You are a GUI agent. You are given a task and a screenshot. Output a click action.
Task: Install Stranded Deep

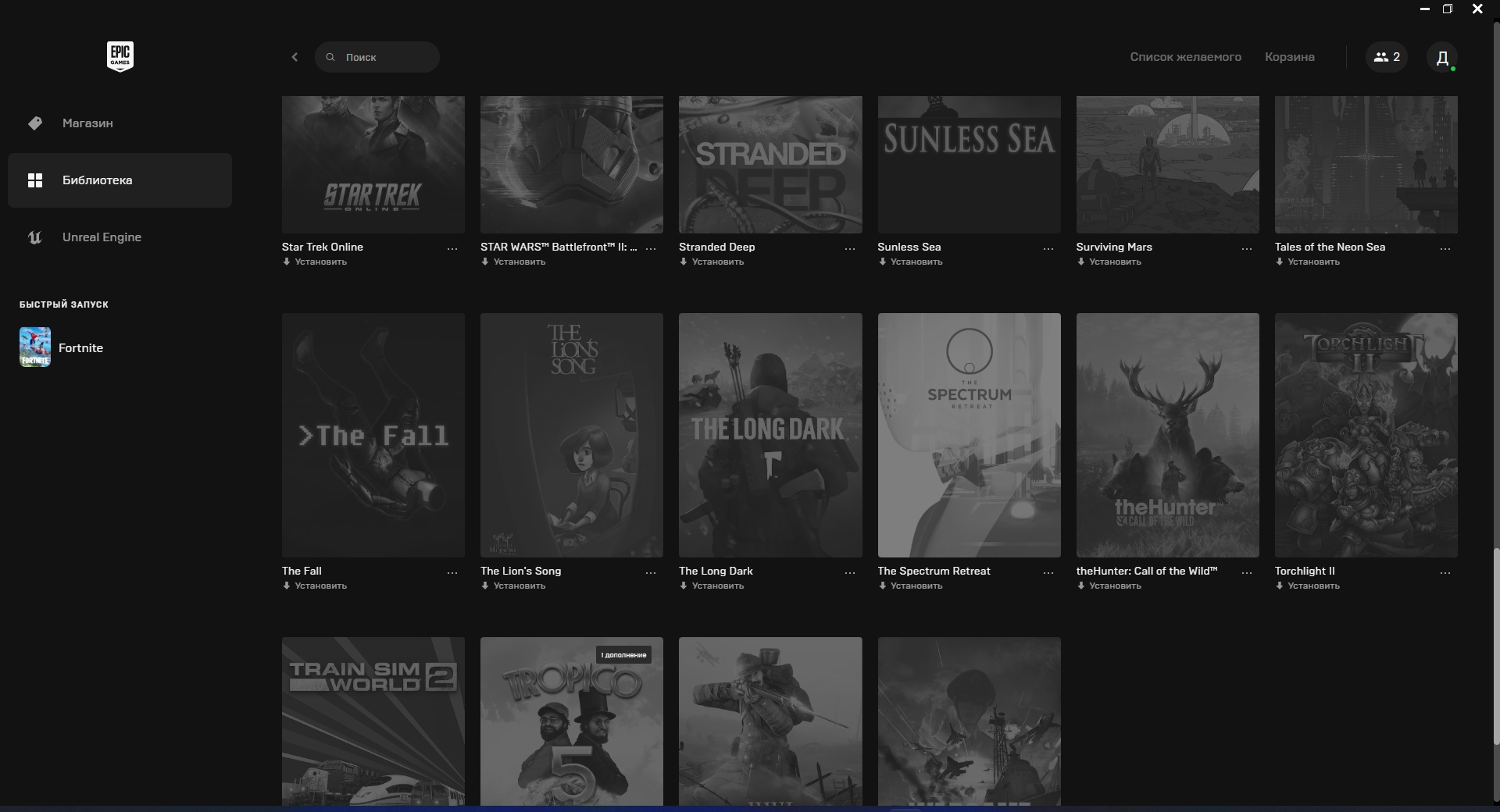[712, 262]
